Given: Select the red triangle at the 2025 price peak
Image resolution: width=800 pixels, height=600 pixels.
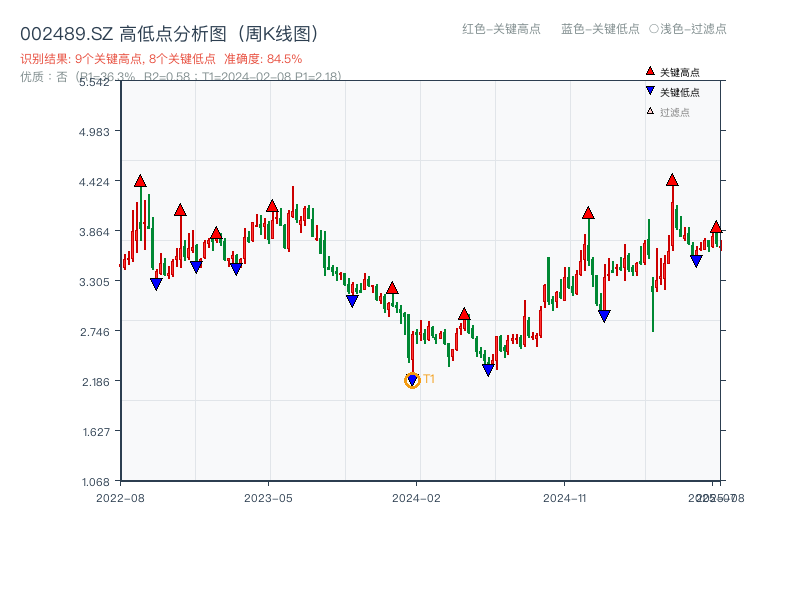Looking at the screenshot, I should click(x=672, y=180).
